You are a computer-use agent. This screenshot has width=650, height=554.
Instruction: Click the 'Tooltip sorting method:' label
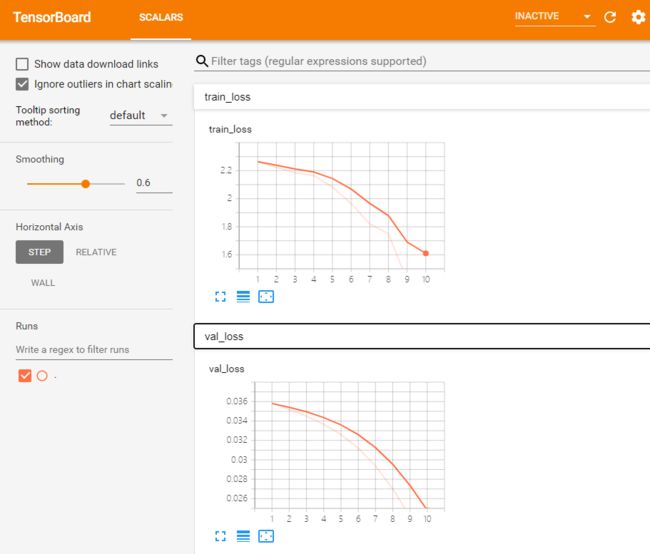click(48, 116)
